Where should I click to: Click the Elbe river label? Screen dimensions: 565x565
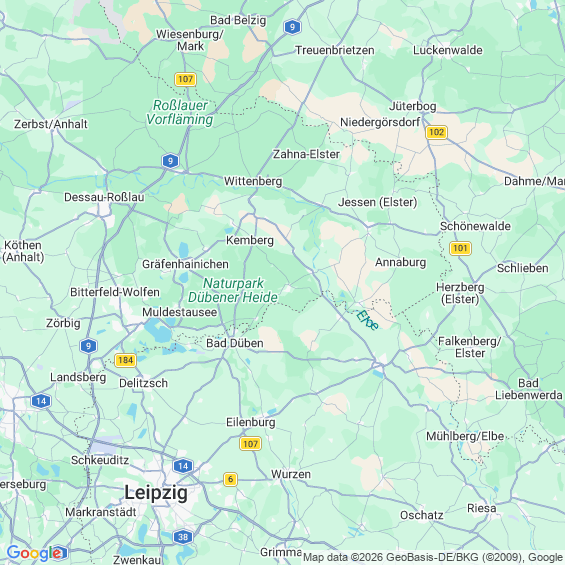(367, 320)
